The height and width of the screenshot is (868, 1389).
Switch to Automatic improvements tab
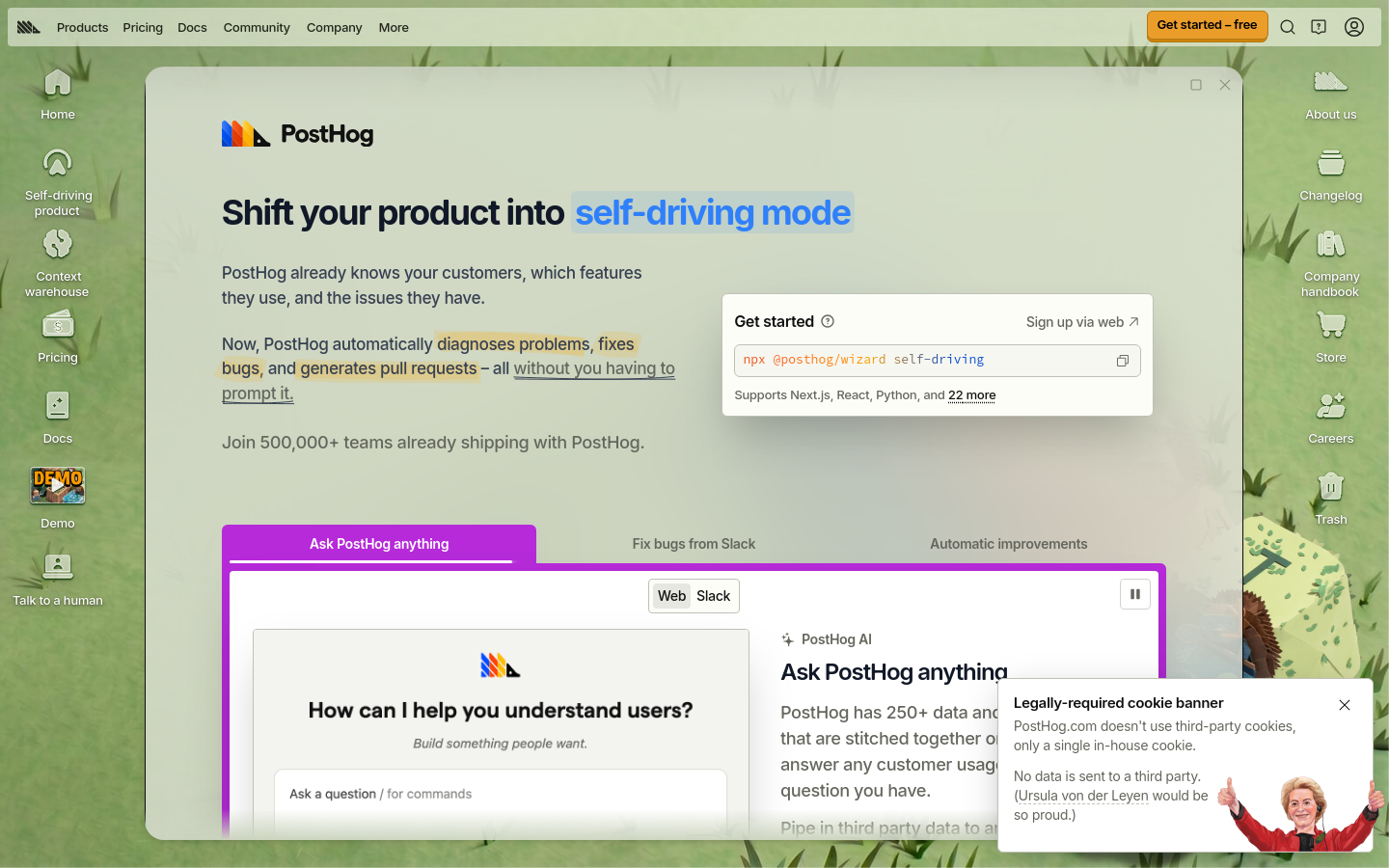tap(1008, 544)
